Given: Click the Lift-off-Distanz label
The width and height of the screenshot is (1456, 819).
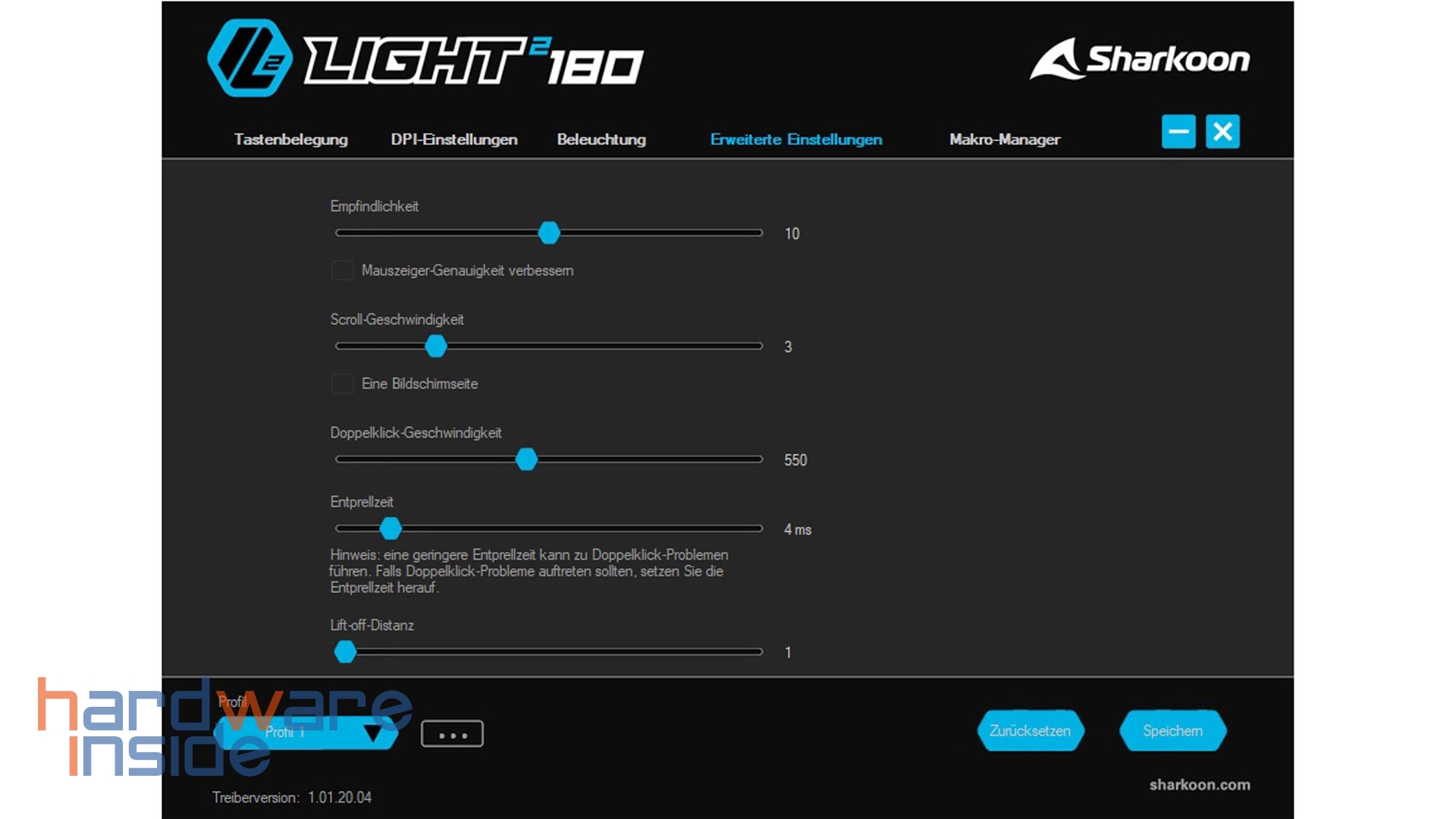Looking at the screenshot, I should click(x=372, y=626).
